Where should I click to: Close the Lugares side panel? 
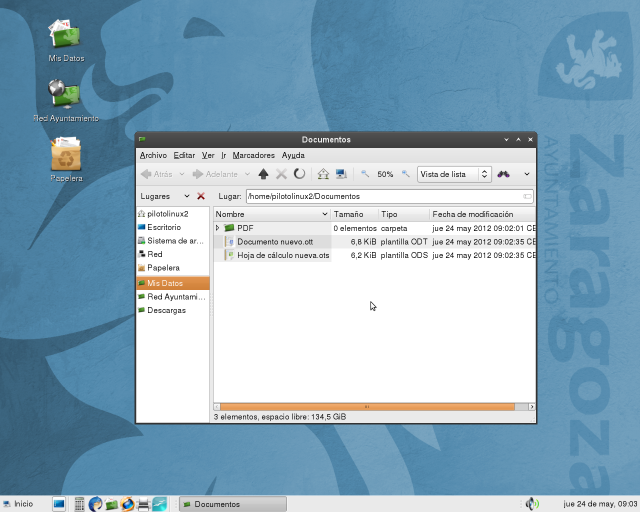201,196
